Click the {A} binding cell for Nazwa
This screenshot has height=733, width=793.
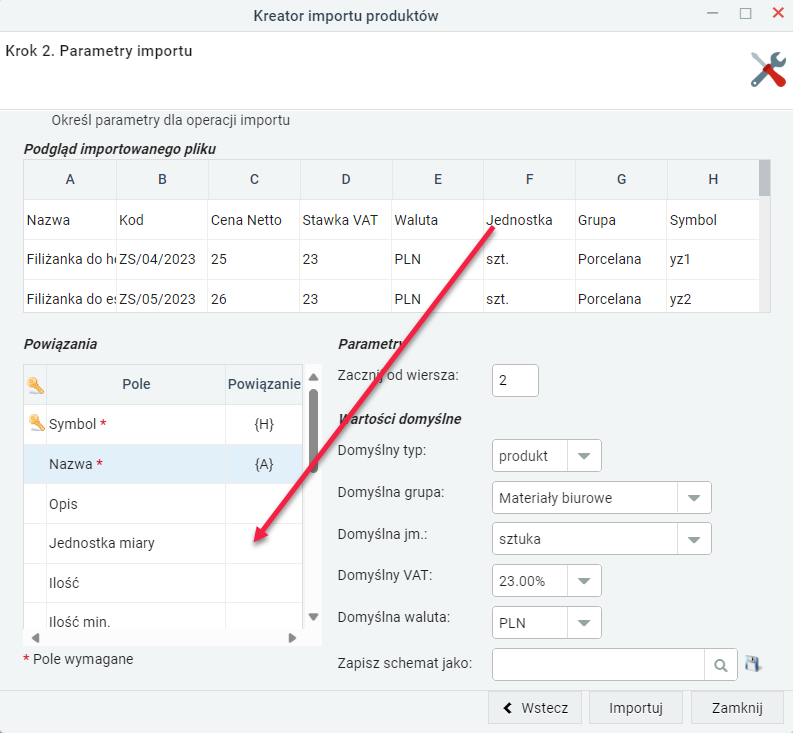pyautogui.click(x=264, y=464)
